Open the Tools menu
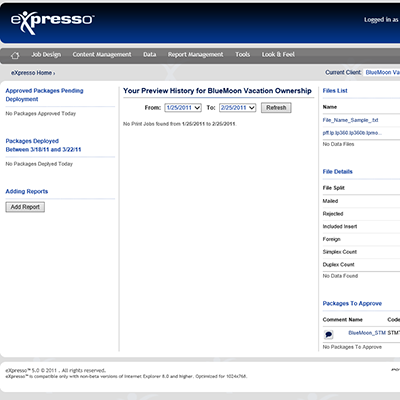This screenshot has width=400, height=400. (242, 54)
